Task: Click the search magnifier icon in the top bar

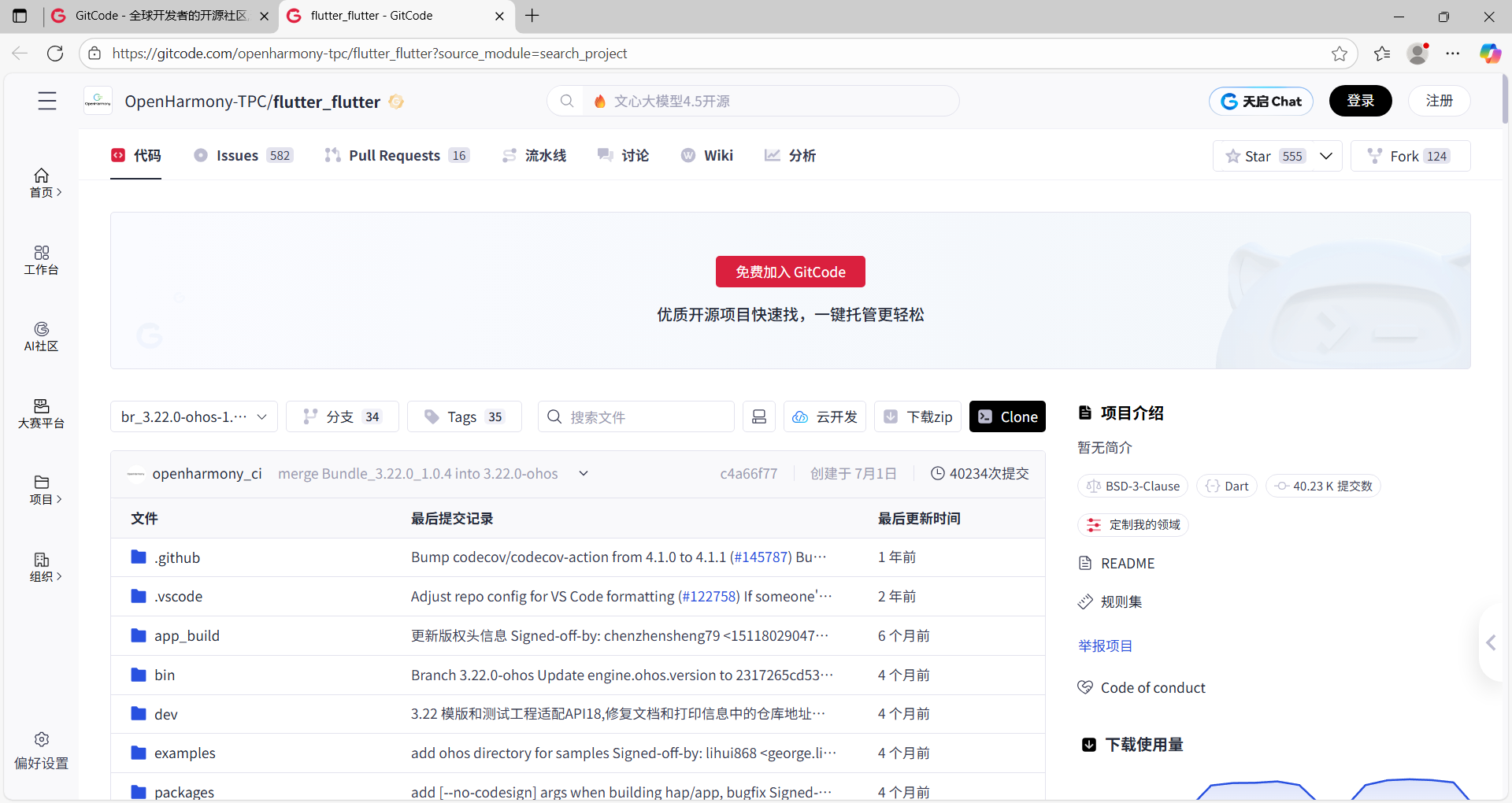Action: (x=566, y=101)
